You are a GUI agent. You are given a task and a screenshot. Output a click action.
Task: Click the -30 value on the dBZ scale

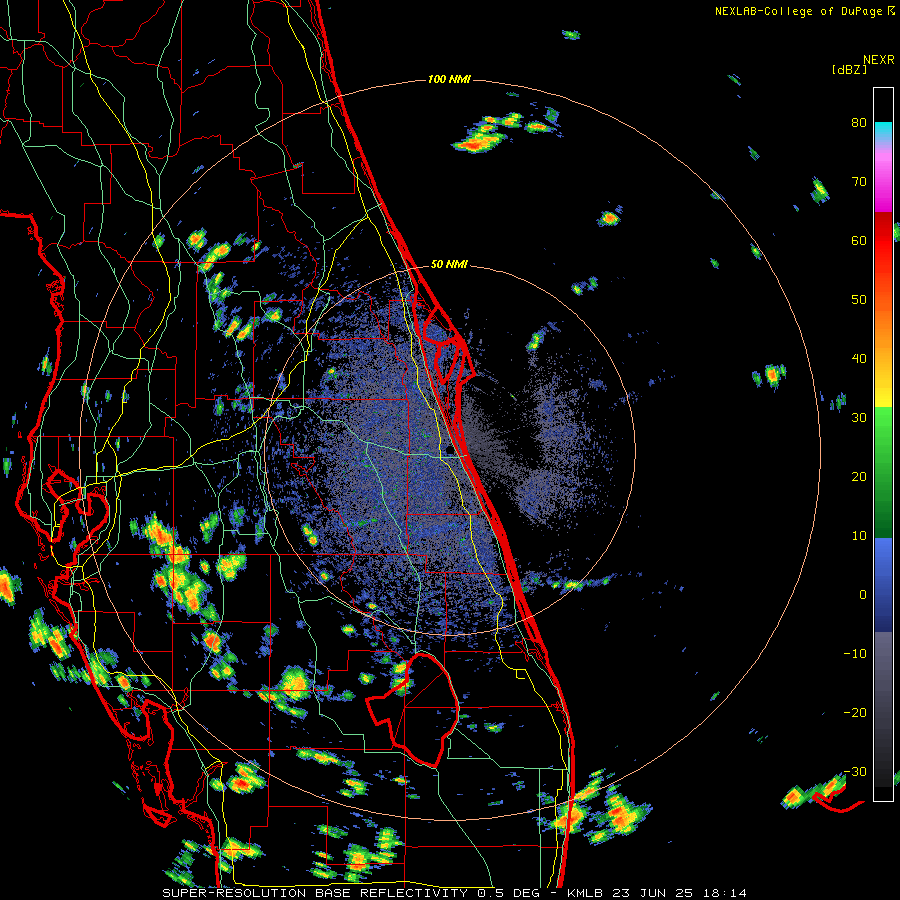(x=855, y=772)
